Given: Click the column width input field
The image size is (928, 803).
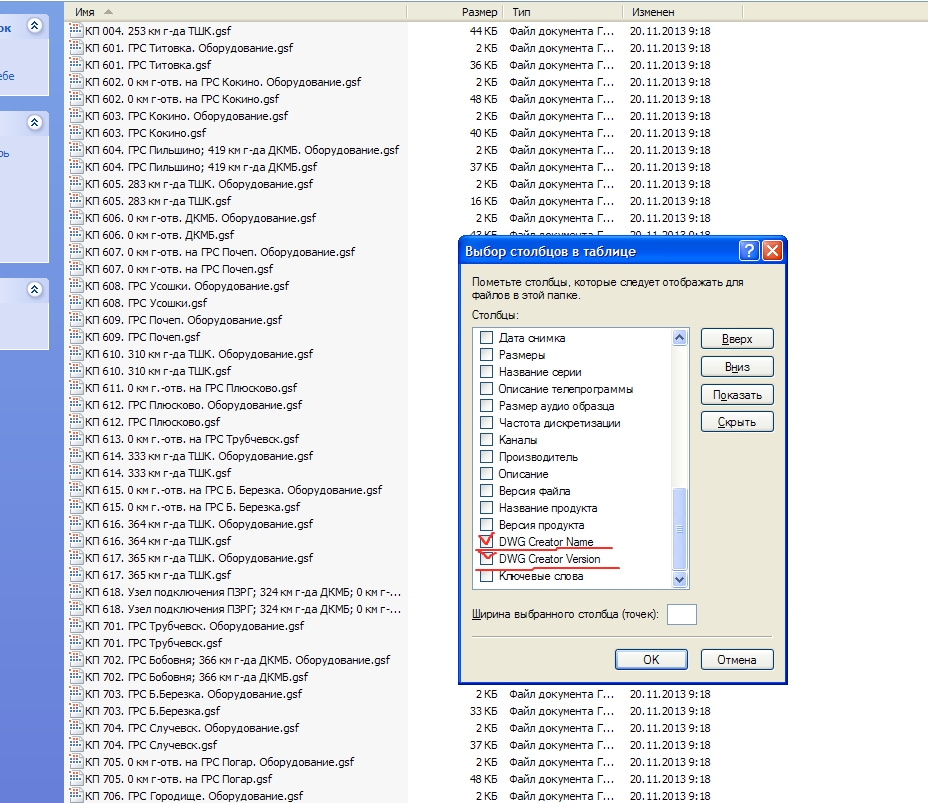Looking at the screenshot, I should click(681, 614).
